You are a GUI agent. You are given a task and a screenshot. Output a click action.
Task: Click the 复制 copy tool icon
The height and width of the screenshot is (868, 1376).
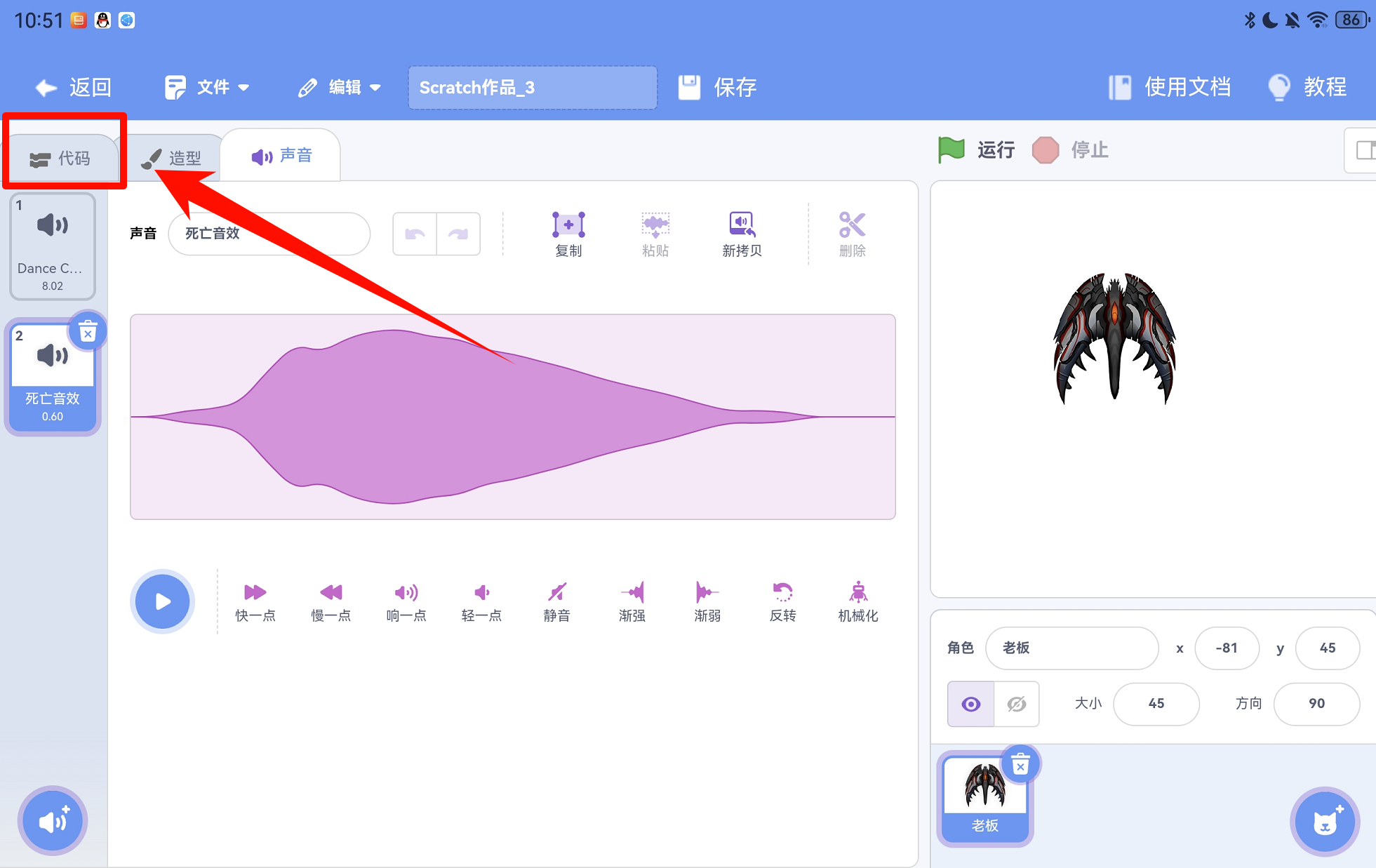pyautogui.click(x=568, y=225)
